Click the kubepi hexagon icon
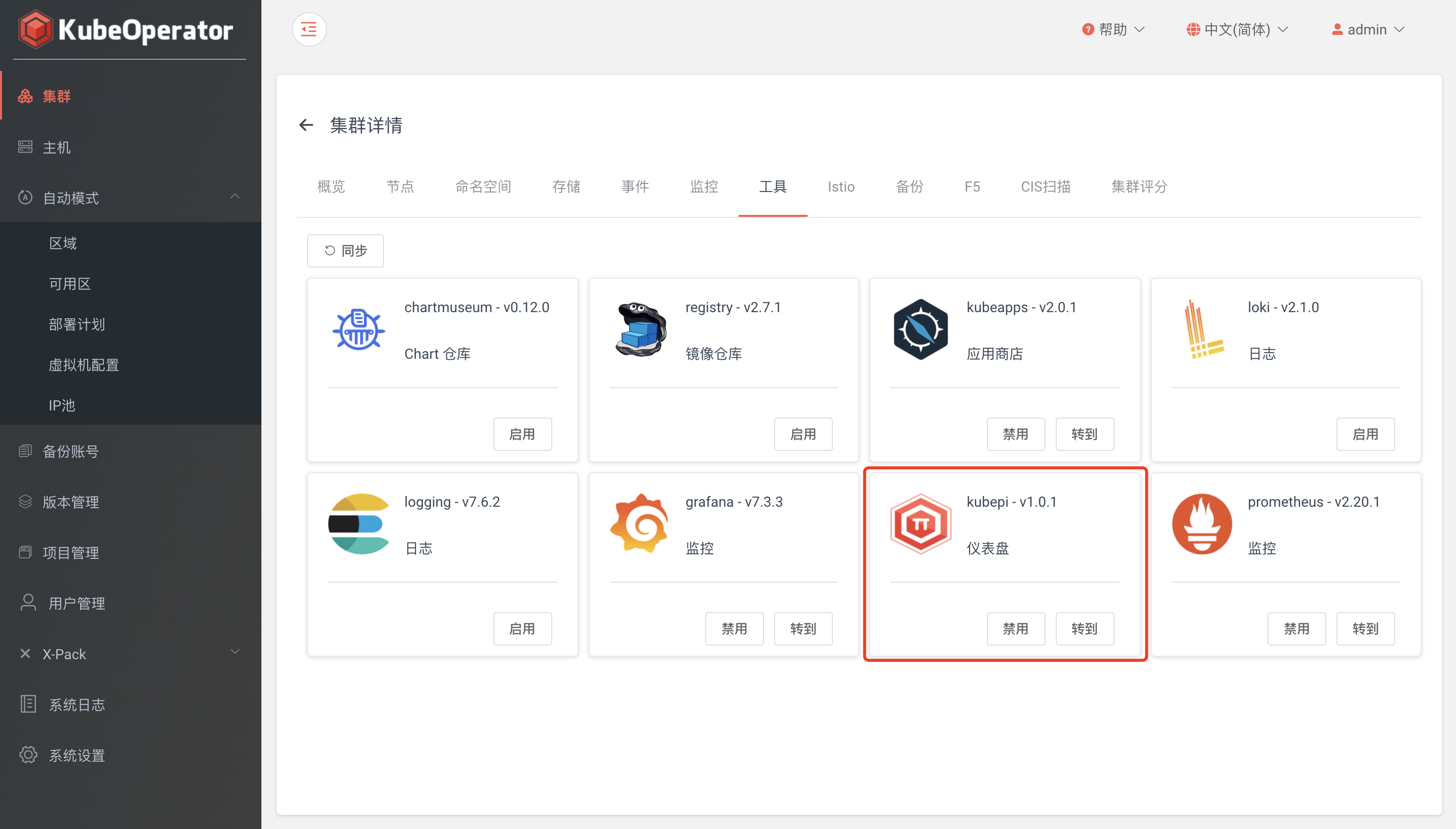 (x=921, y=524)
